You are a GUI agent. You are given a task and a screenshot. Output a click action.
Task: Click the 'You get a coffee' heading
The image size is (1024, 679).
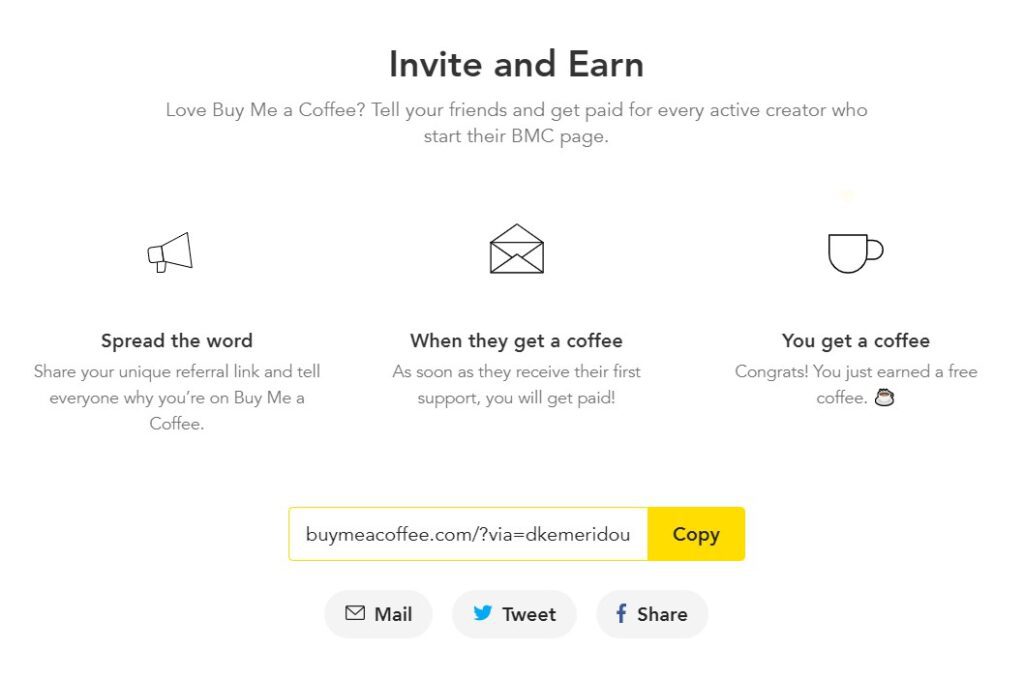(856, 341)
